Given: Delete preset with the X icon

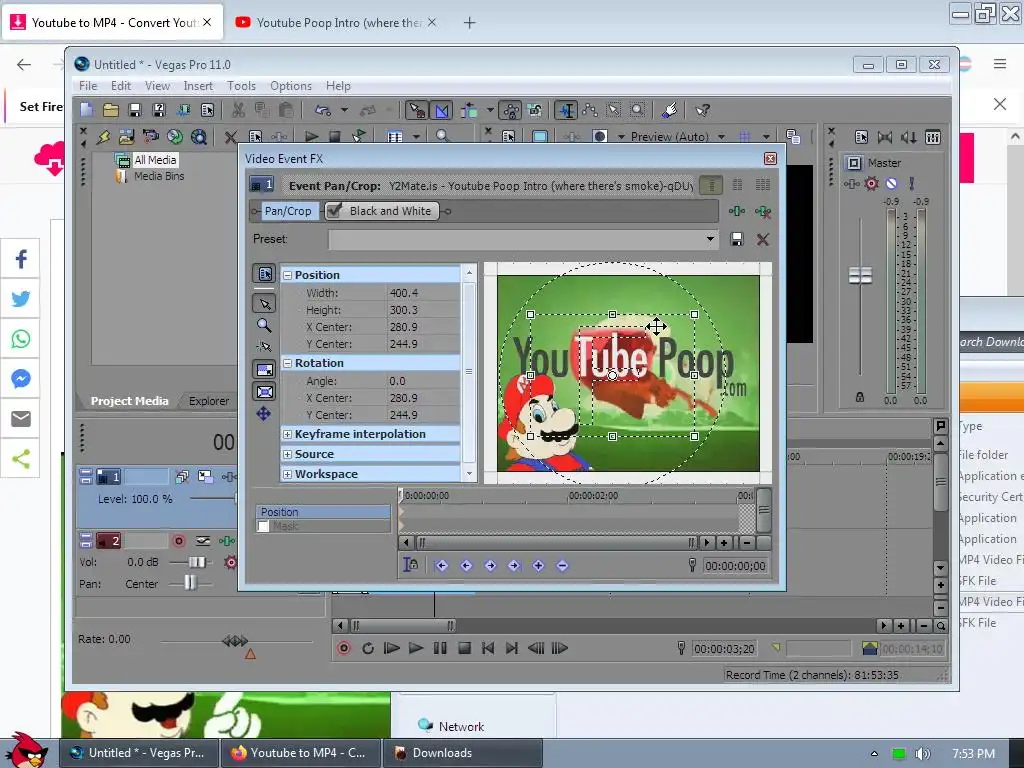Looking at the screenshot, I should pyautogui.click(x=762, y=240).
